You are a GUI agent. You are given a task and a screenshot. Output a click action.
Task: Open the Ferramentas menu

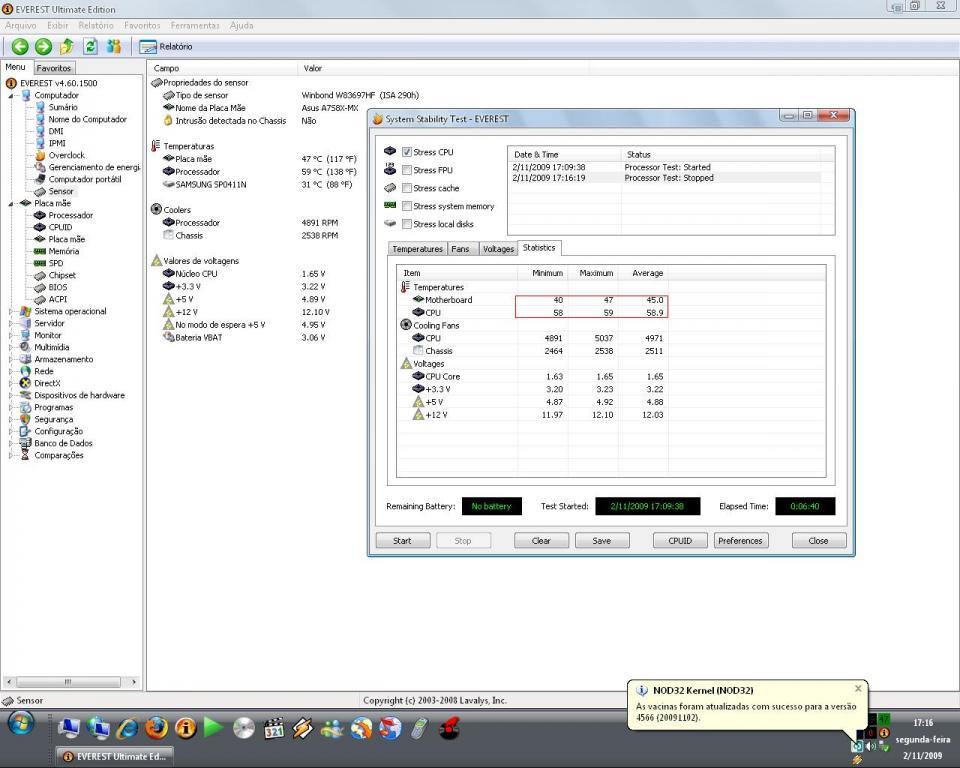(195, 26)
